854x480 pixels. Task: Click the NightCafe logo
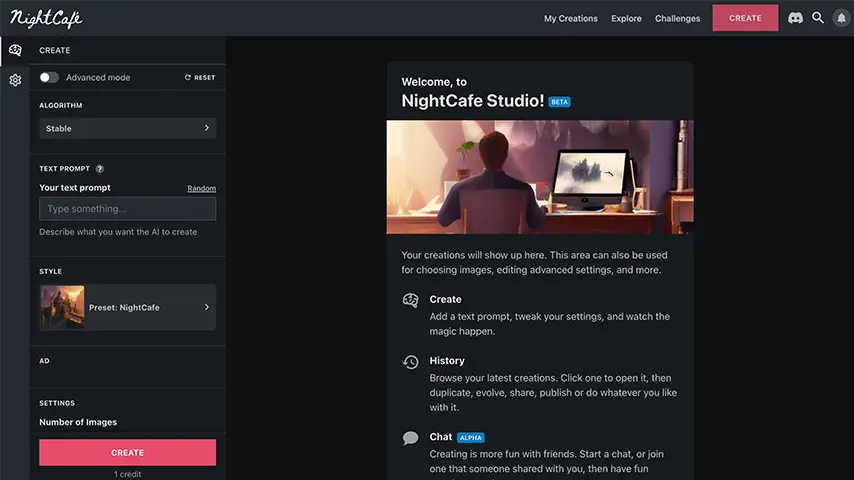[45, 18]
